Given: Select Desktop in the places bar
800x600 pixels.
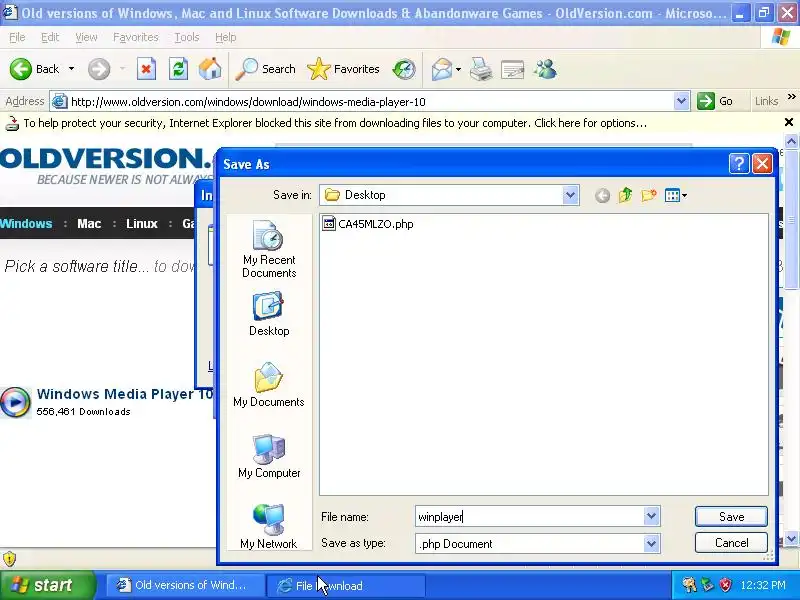Looking at the screenshot, I should pos(269,313).
